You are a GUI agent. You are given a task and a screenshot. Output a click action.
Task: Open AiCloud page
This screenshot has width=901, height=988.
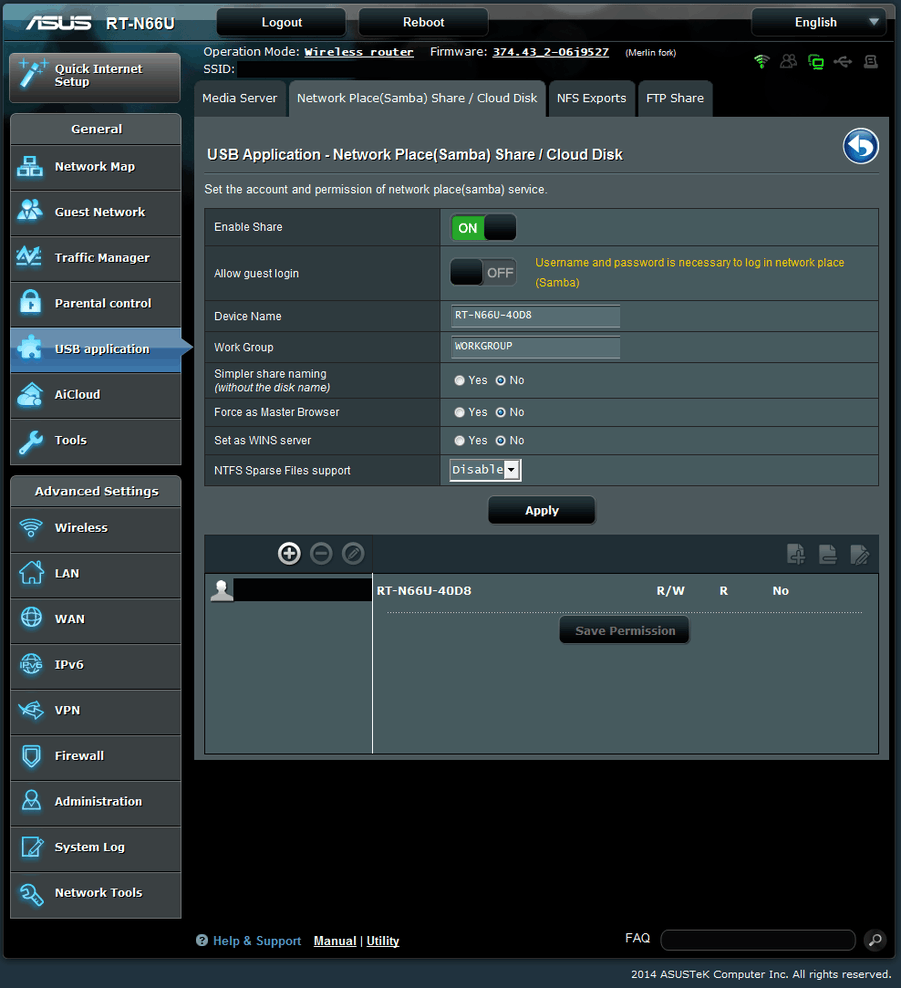pos(96,395)
